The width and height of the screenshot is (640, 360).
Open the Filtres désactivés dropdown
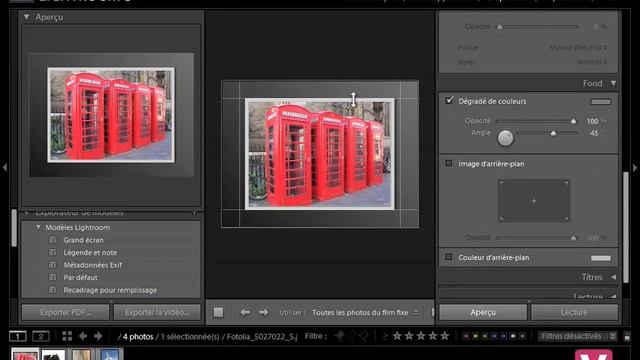577,336
